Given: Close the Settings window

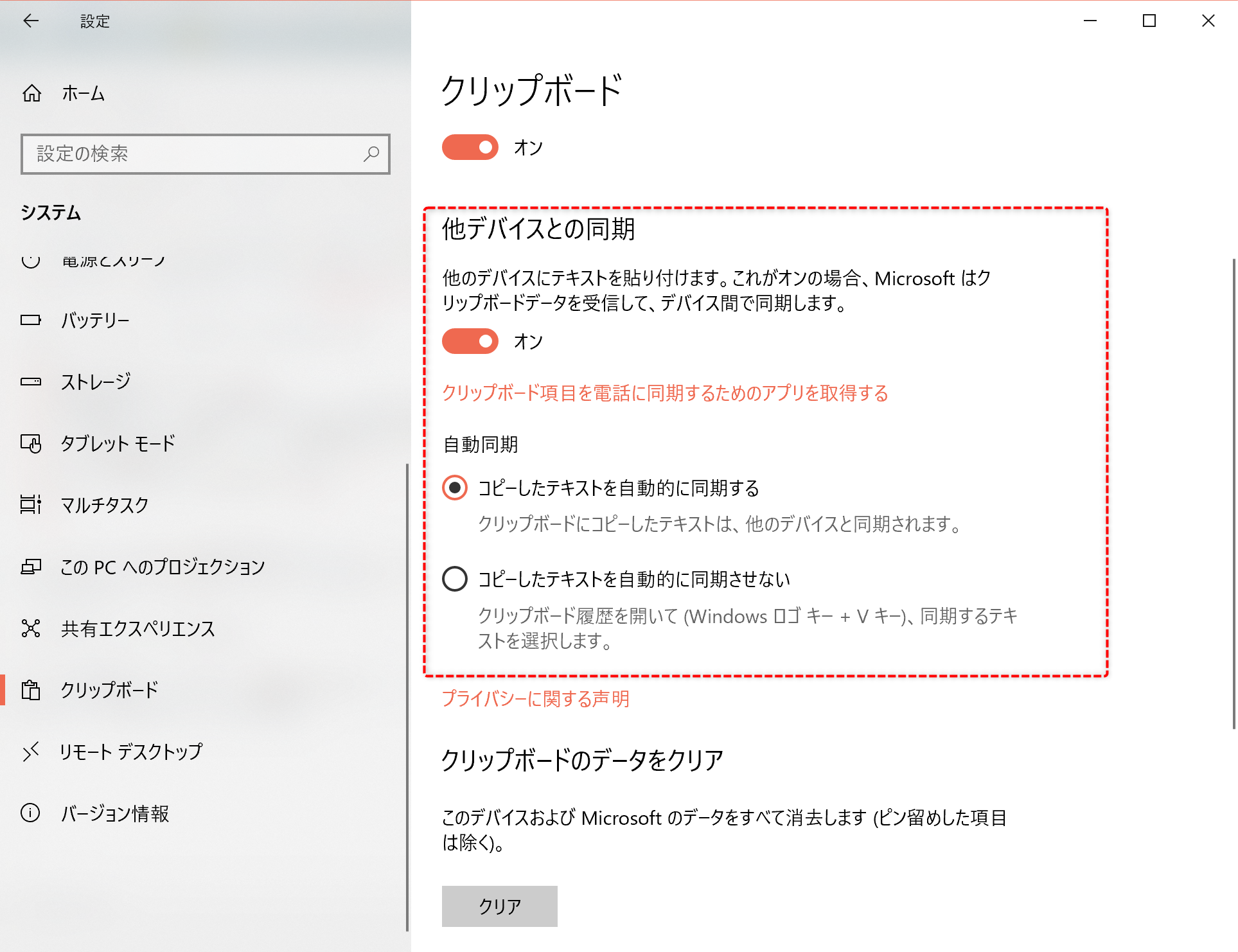Looking at the screenshot, I should tap(1208, 21).
